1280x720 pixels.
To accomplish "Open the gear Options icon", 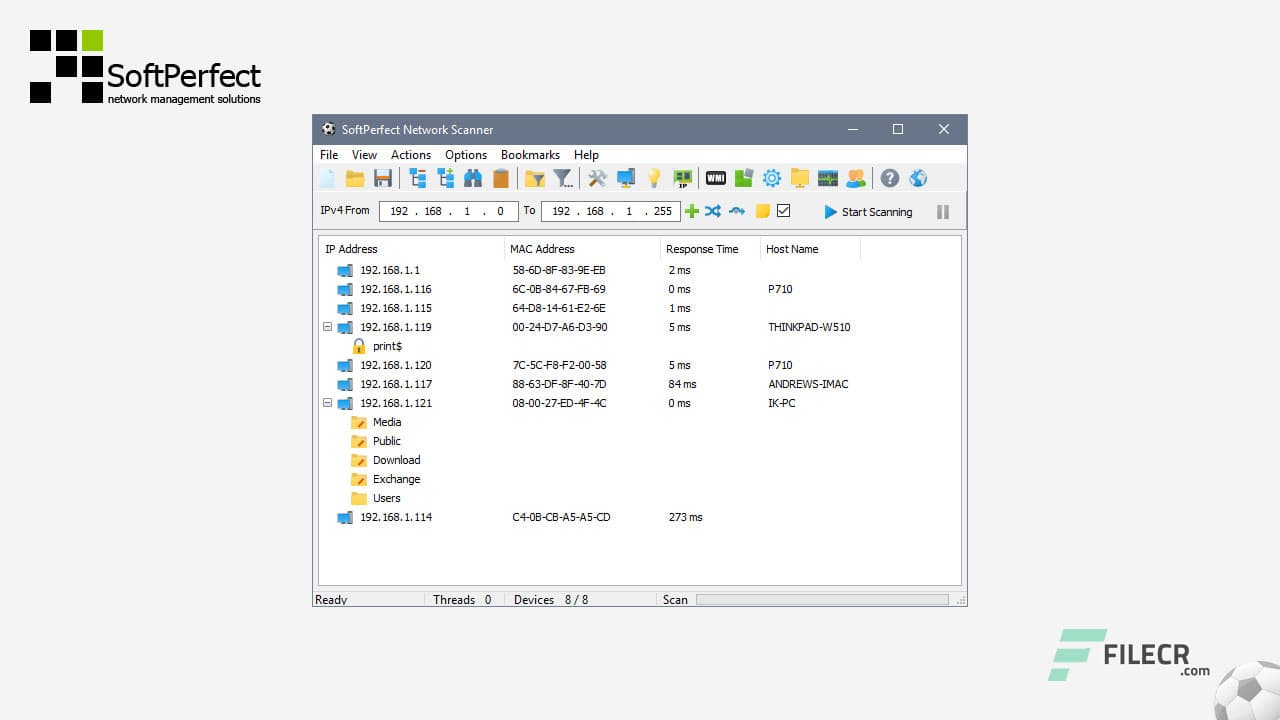I will [x=771, y=178].
